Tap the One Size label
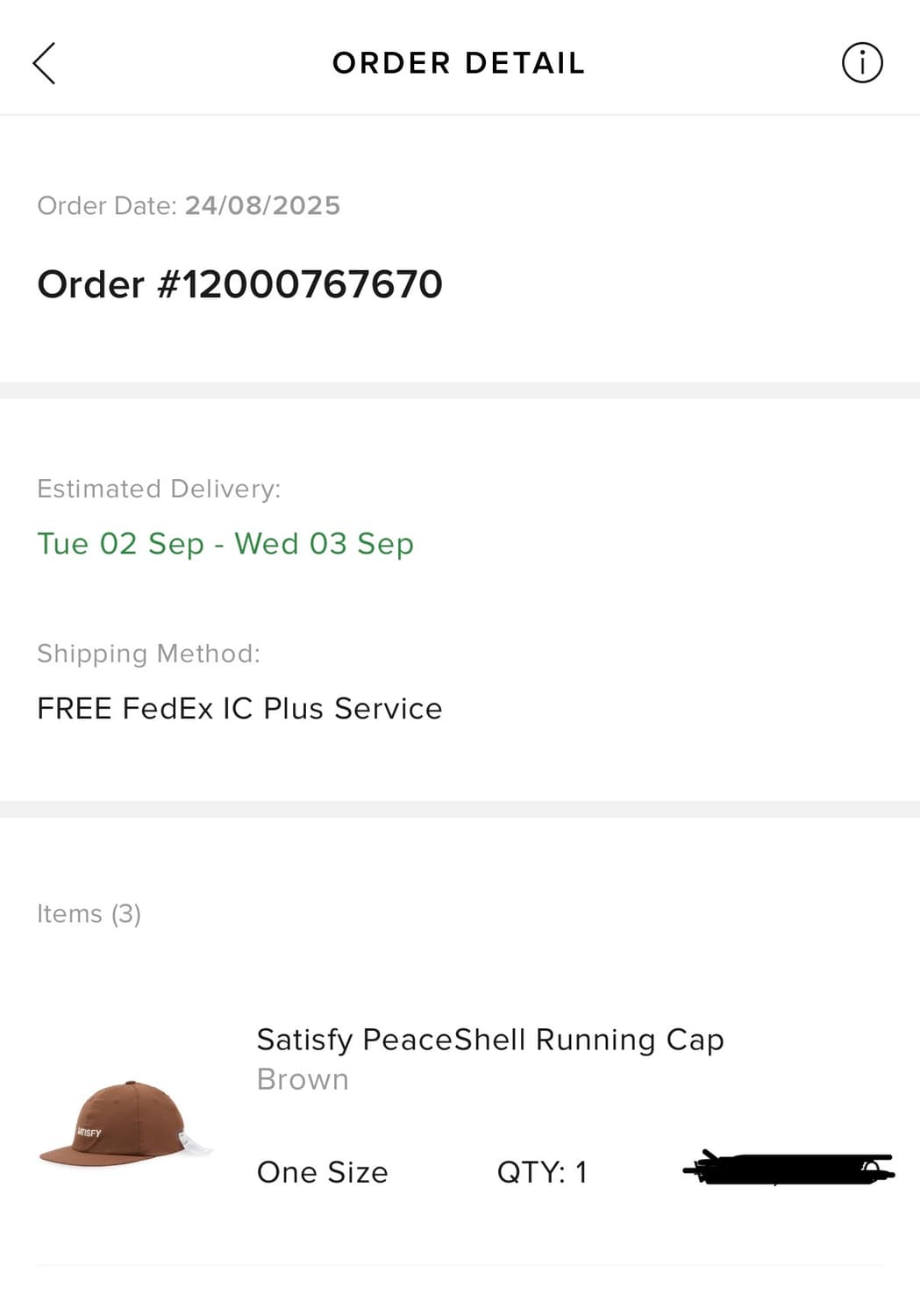This screenshot has width=920, height=1316. pyautogui.click(x=322, y=1172)
